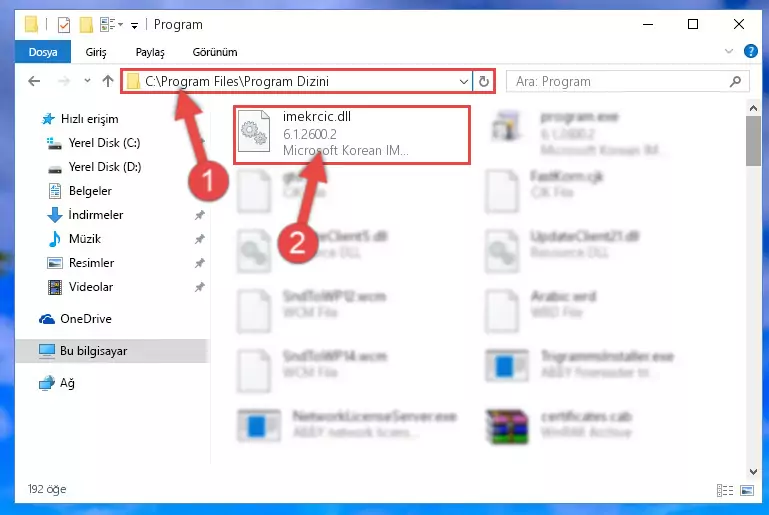Image resolution: width=769 pixels, height=515 pixels.
Task: Switch to large icons view in status bar
Action: pos(747,490)
